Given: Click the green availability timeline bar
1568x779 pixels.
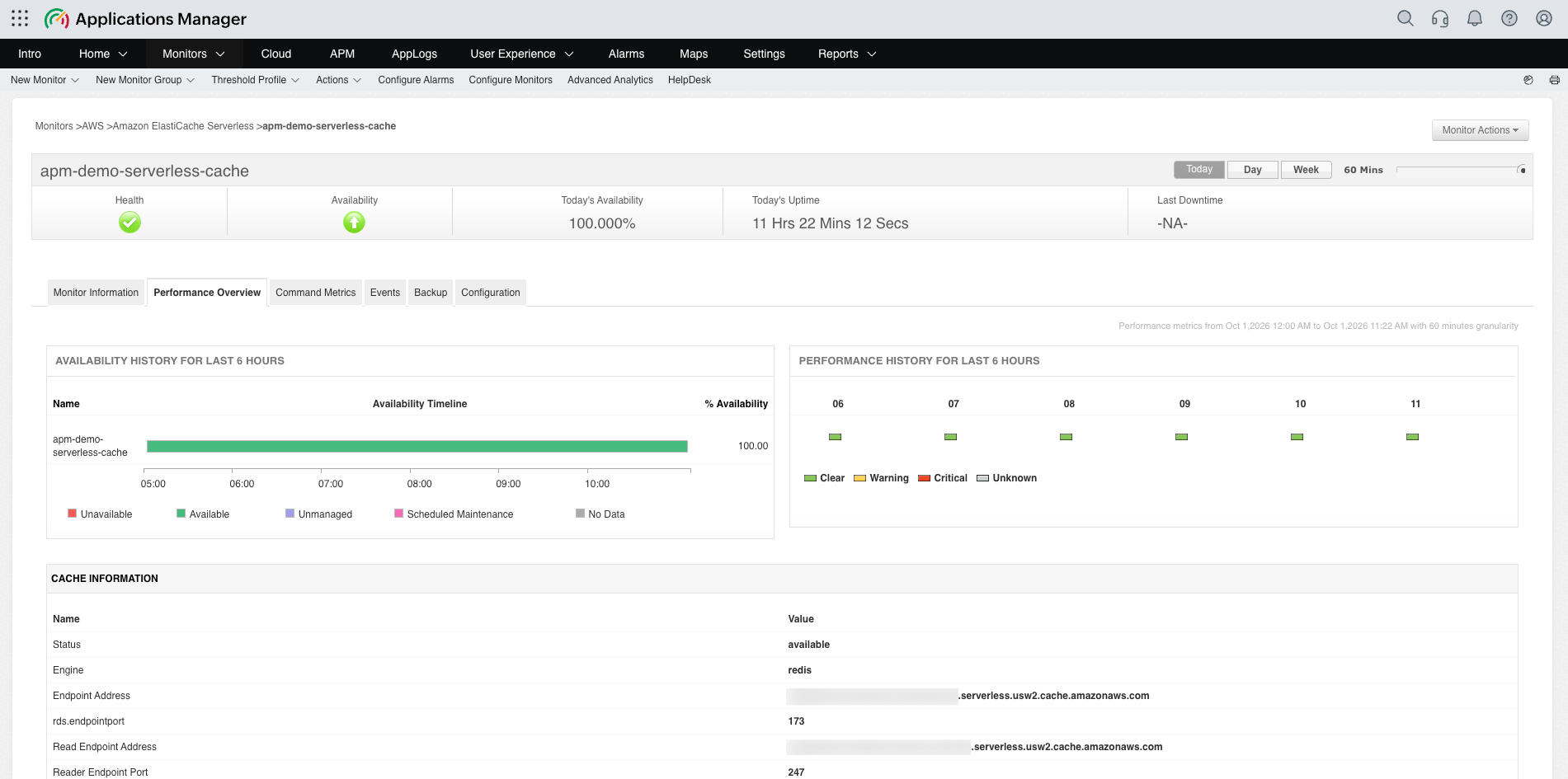Looking at the screenshot, I should click(417, 446).
